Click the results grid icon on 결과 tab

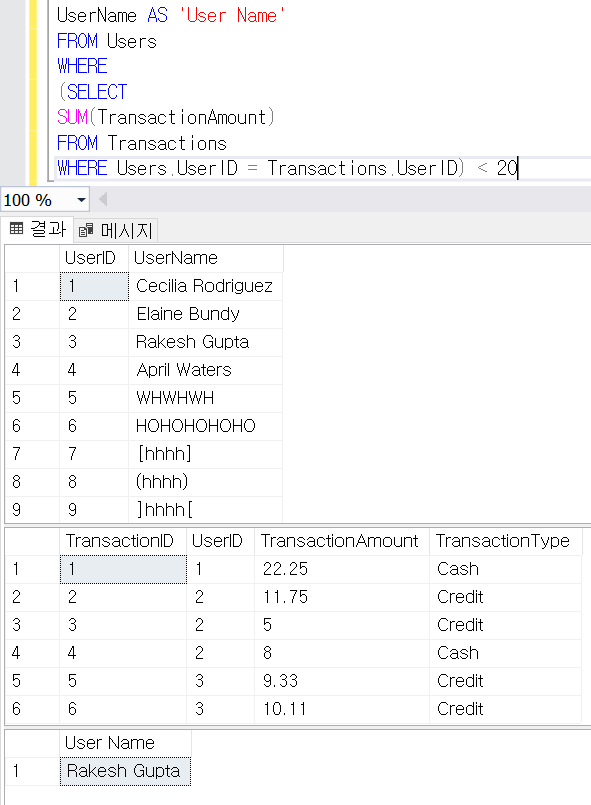16,228
